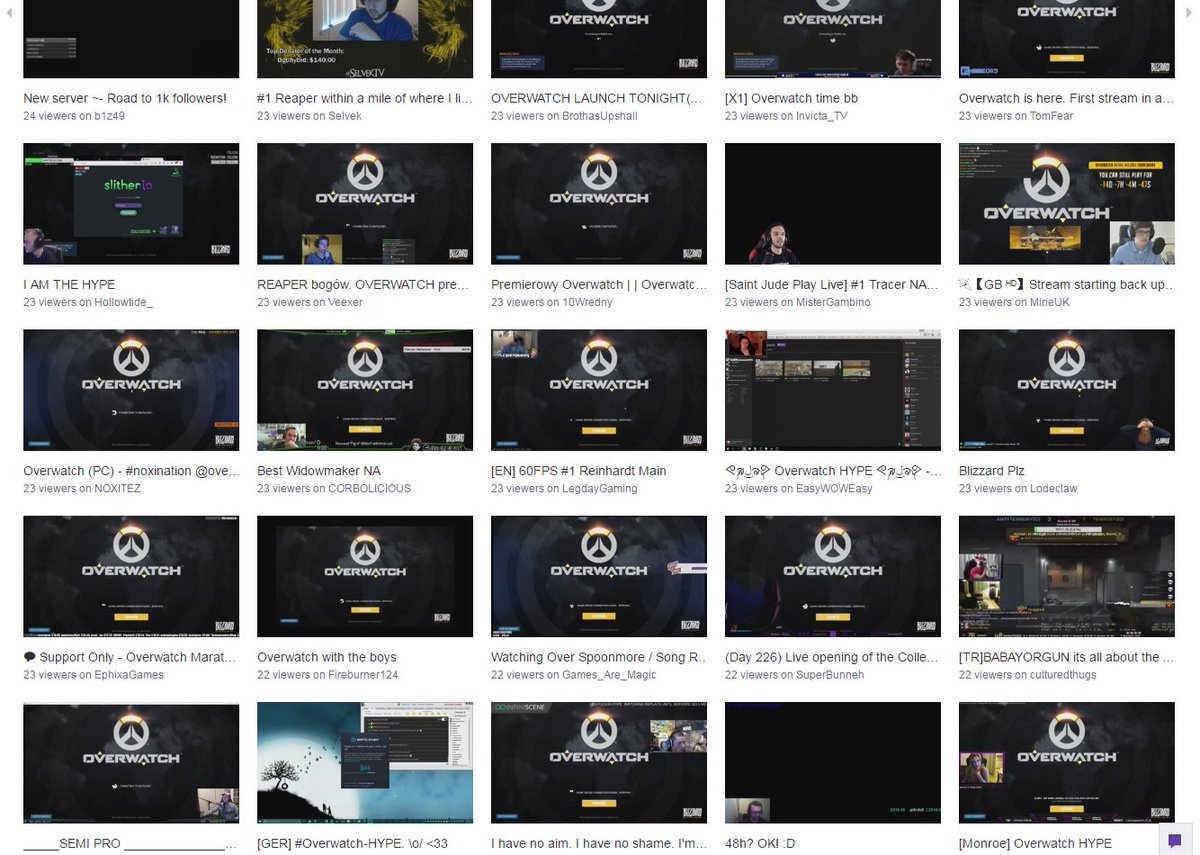Screen dimensions: 1200x855
Task: Open the 'I AM THE HYPE' stream thumbnail
Action: (131, 204)
